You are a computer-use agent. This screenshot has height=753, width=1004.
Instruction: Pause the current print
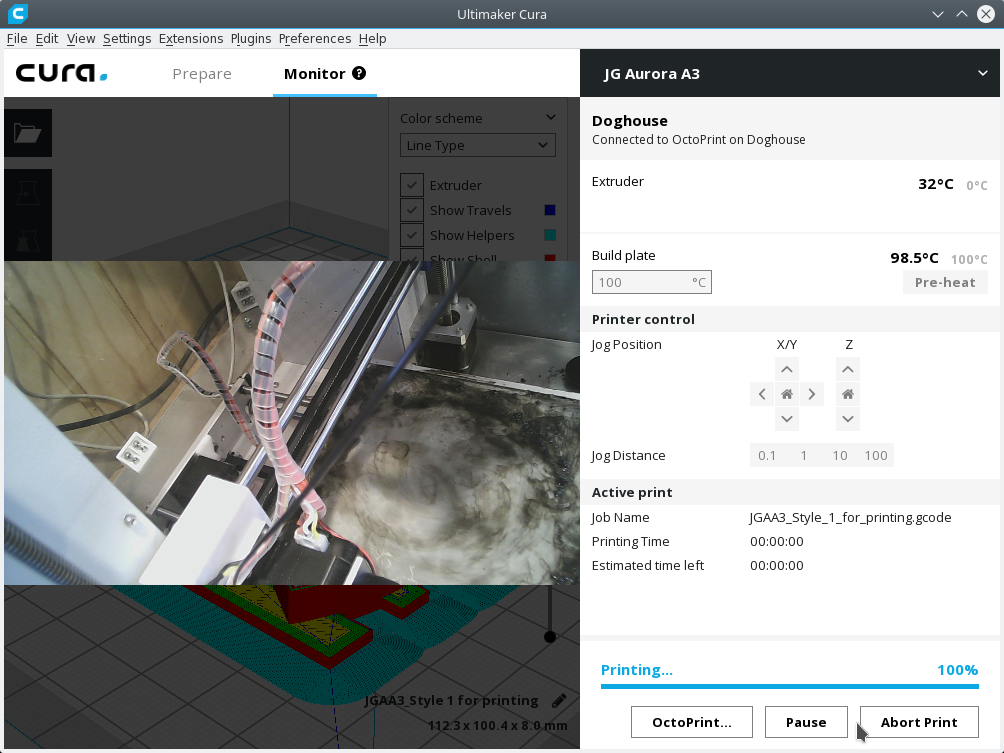(x=806, y=721)
